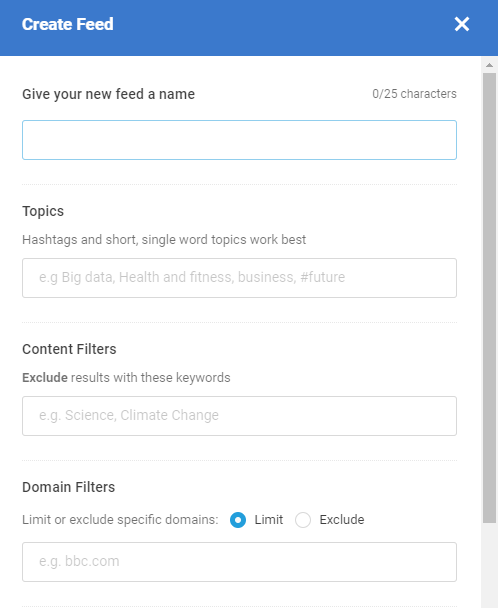Click the 'Domain Filters' heading
Viewport: 498px width, 608px height.
point(69,487)
